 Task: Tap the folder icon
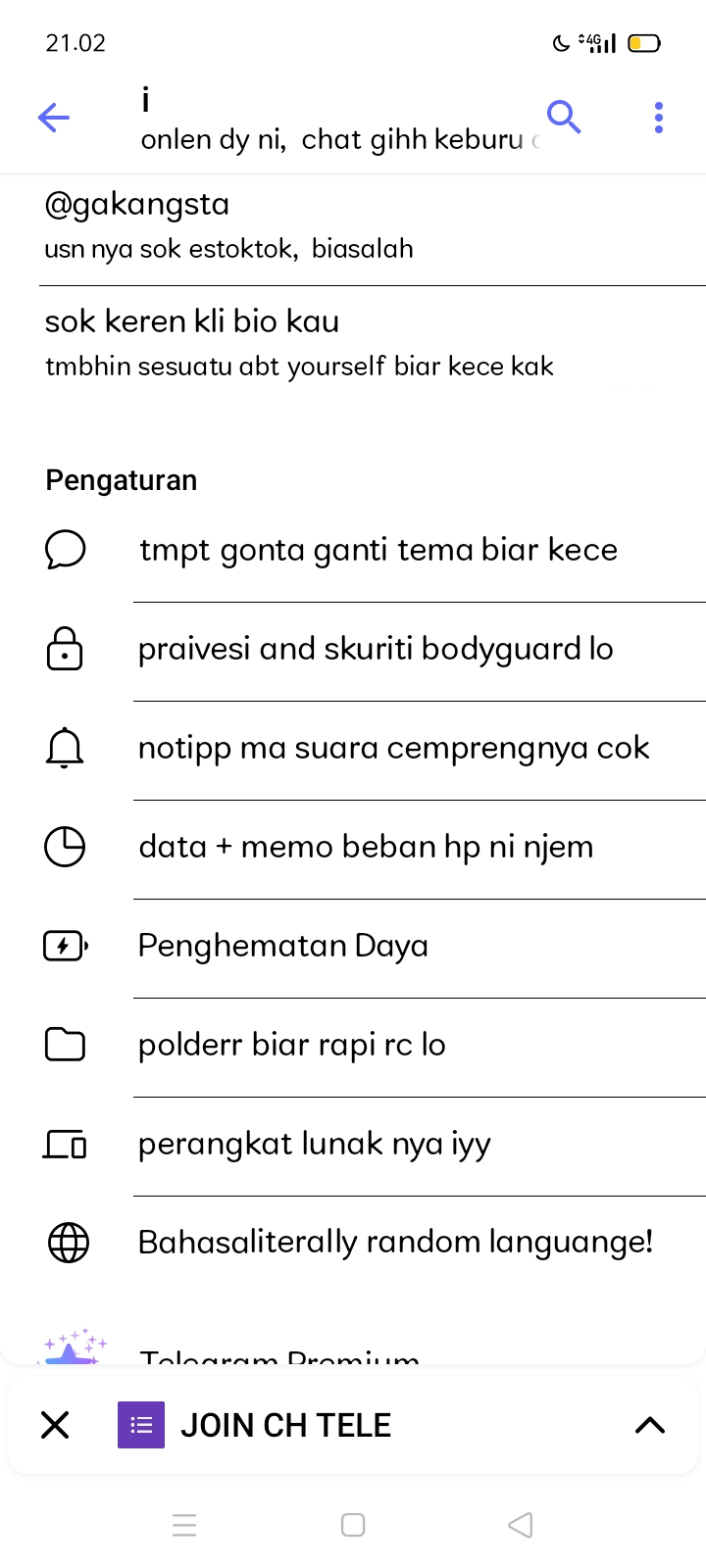coord(65,1045)
